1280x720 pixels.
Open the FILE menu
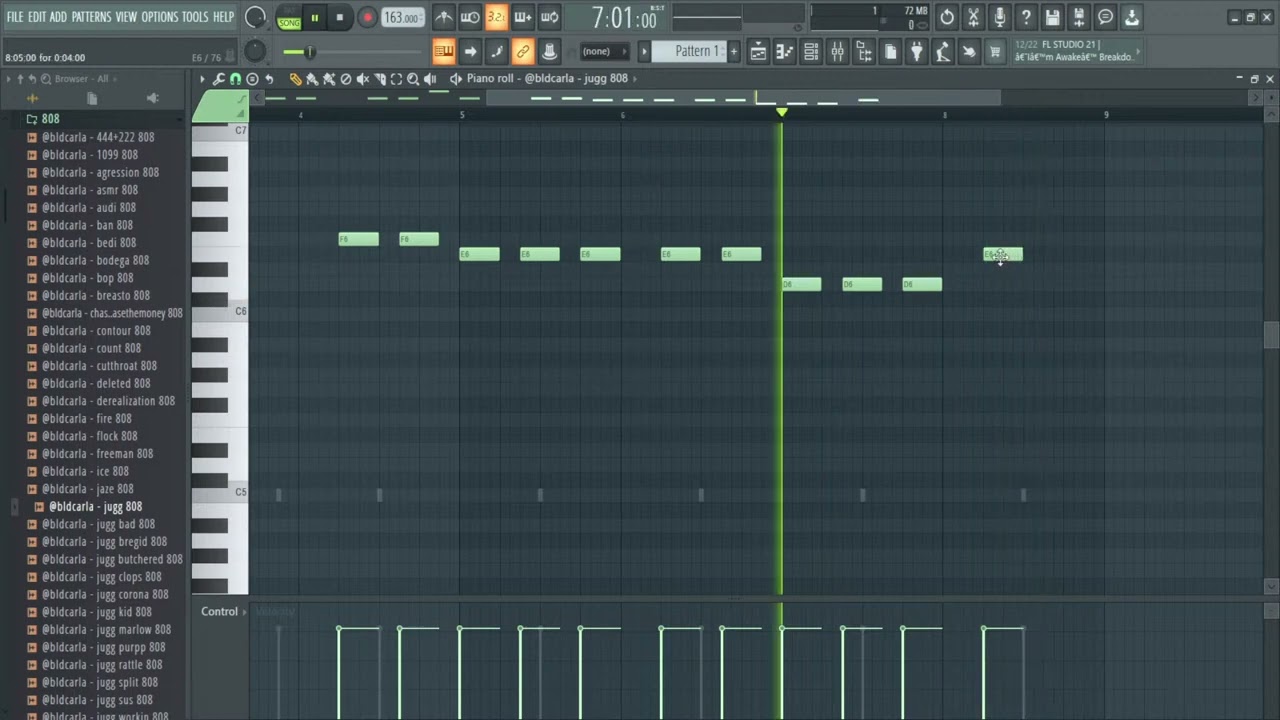click(x=15, y=17)
